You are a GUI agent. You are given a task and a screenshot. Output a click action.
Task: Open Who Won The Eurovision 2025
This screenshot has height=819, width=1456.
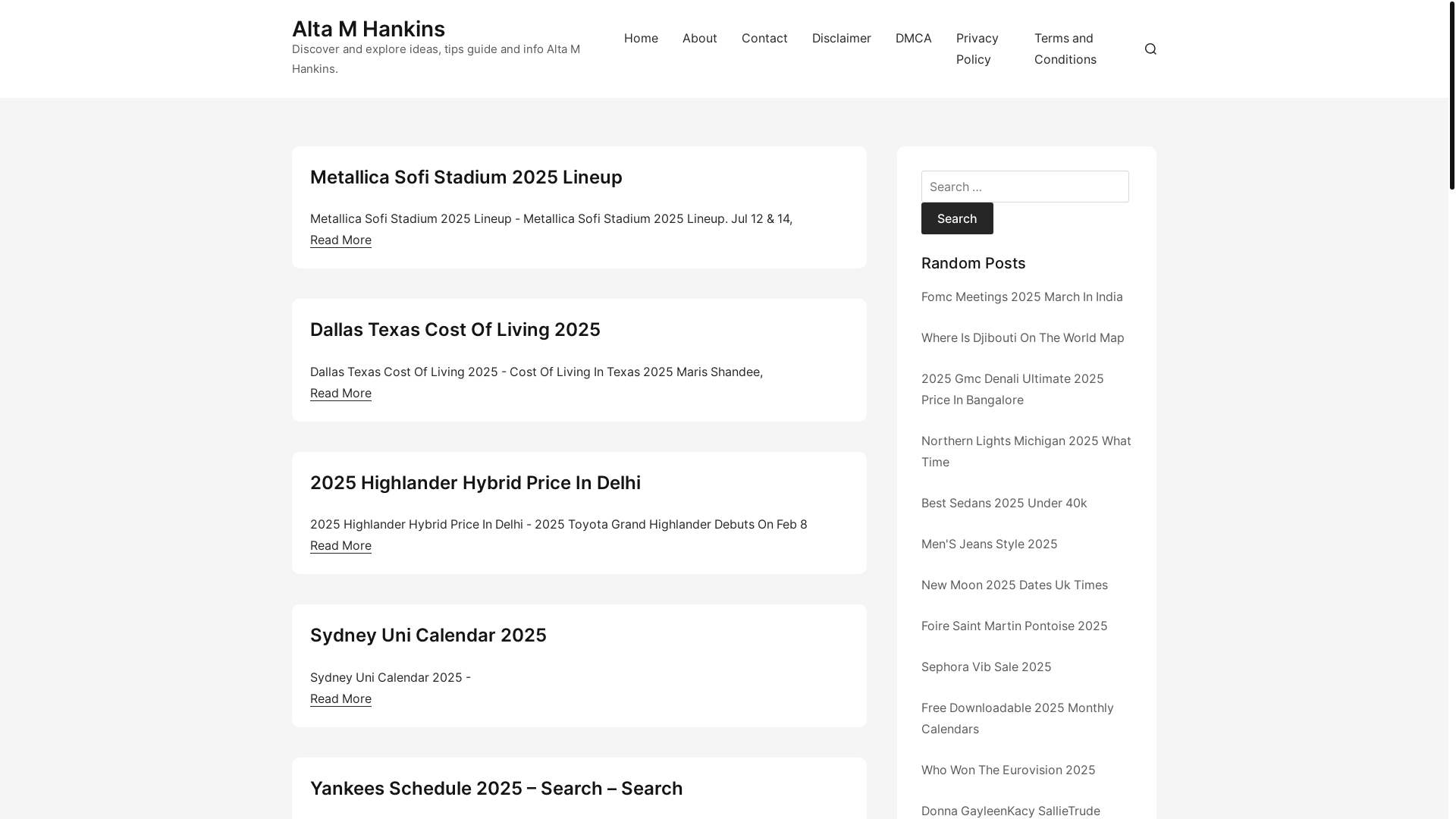[x=1008, y=770]
